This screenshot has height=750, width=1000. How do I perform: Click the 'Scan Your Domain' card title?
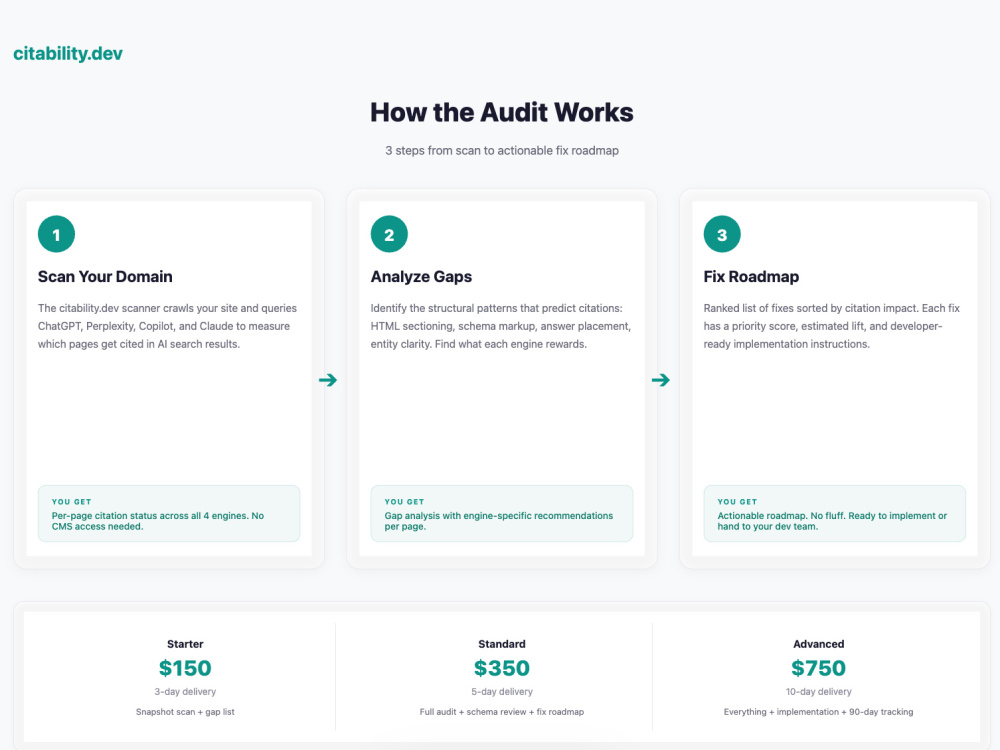pyautogui.click(x=105, y=277)
